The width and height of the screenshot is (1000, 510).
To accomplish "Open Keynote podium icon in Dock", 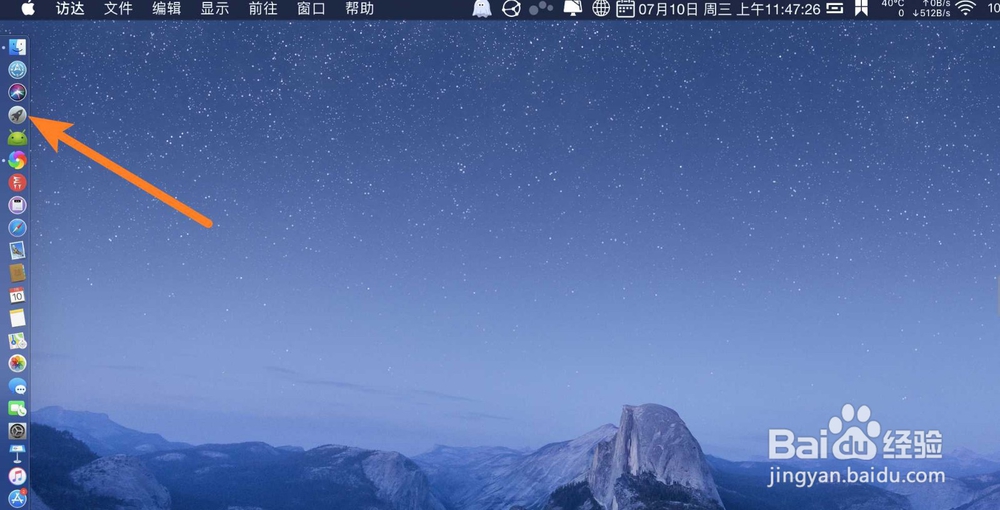I will coord(17,453).
